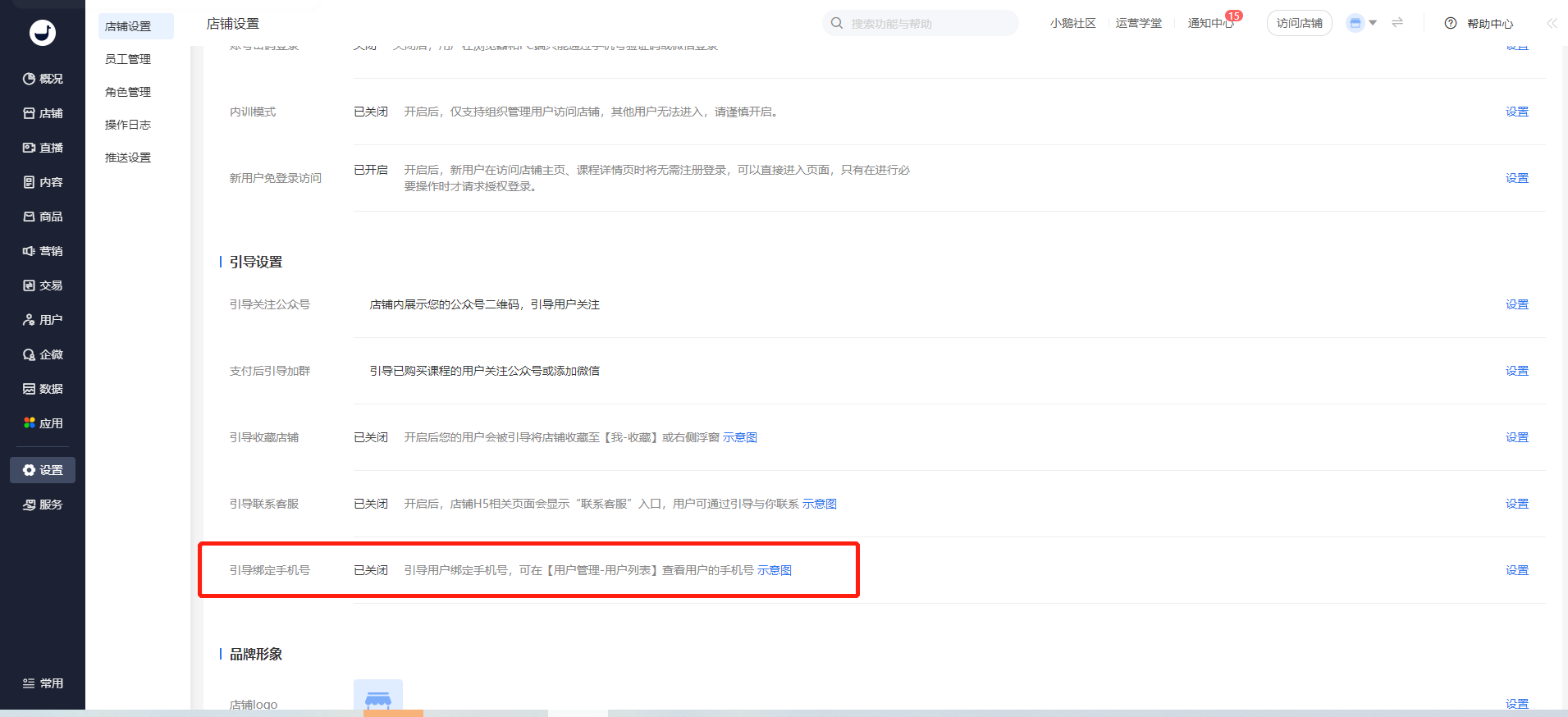
Task: Open the 常用 frequently used menu
Action: tap(43, 683)
